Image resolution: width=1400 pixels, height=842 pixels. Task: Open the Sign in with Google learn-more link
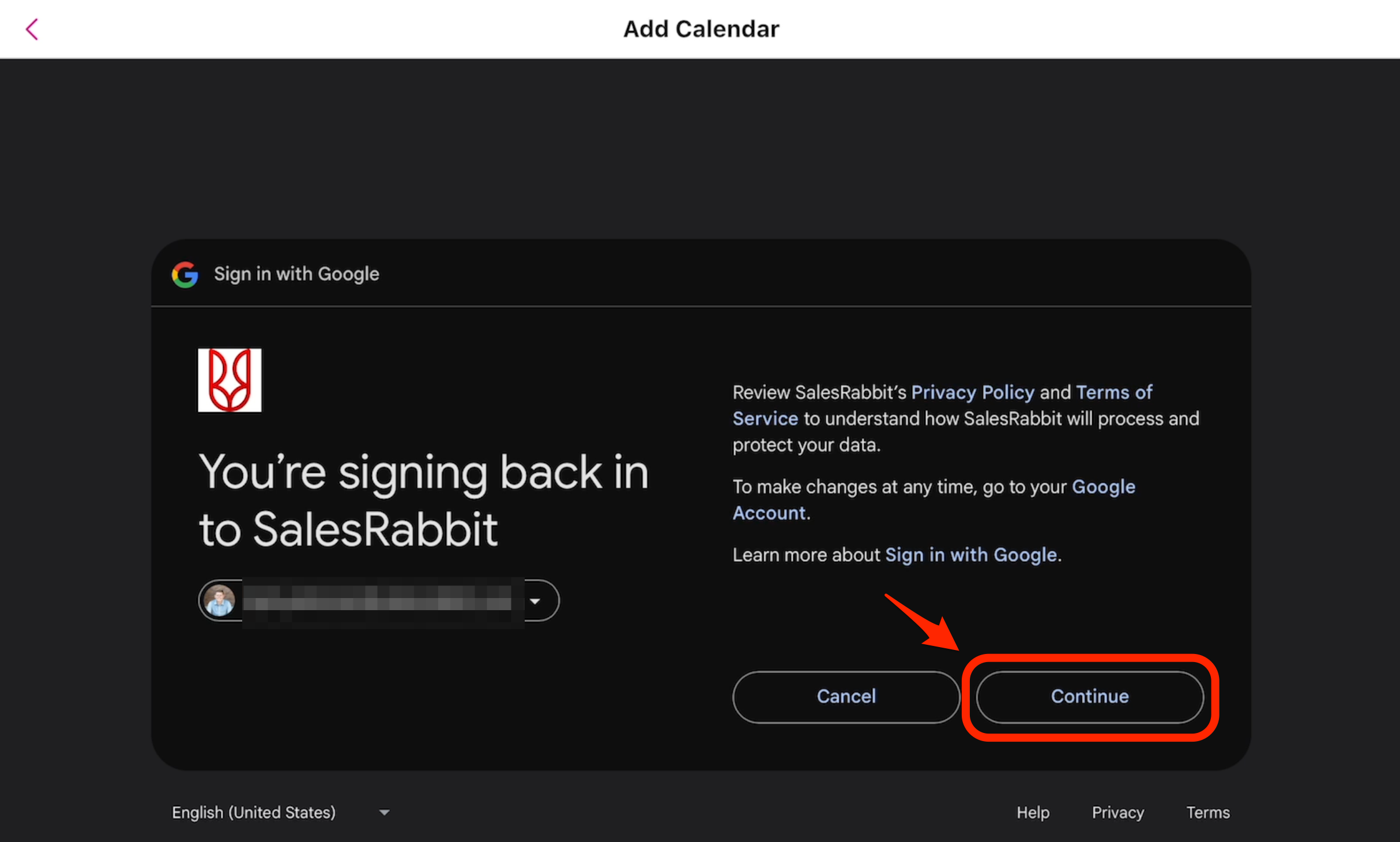971,555
